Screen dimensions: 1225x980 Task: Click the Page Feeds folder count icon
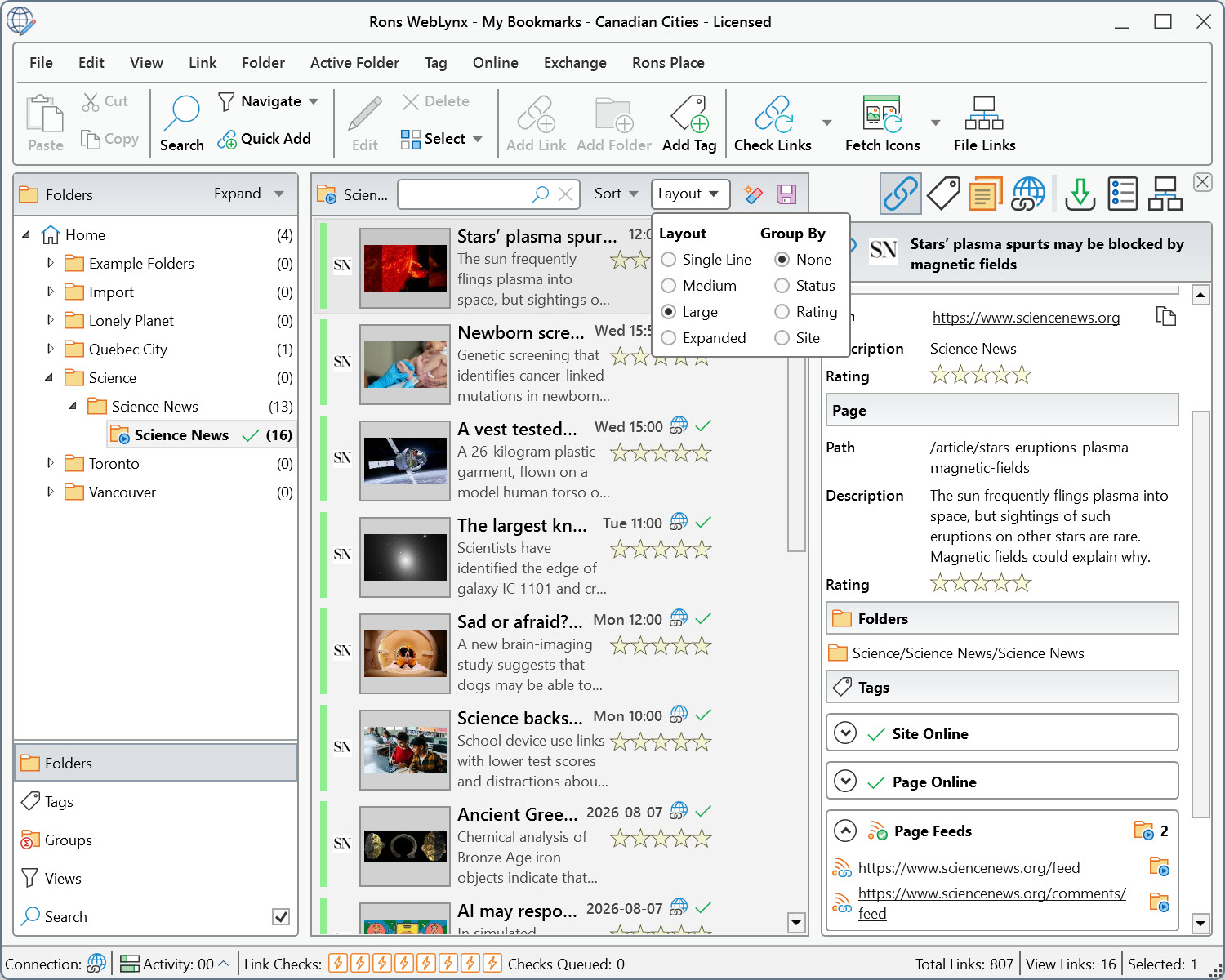coord(1144,831)
